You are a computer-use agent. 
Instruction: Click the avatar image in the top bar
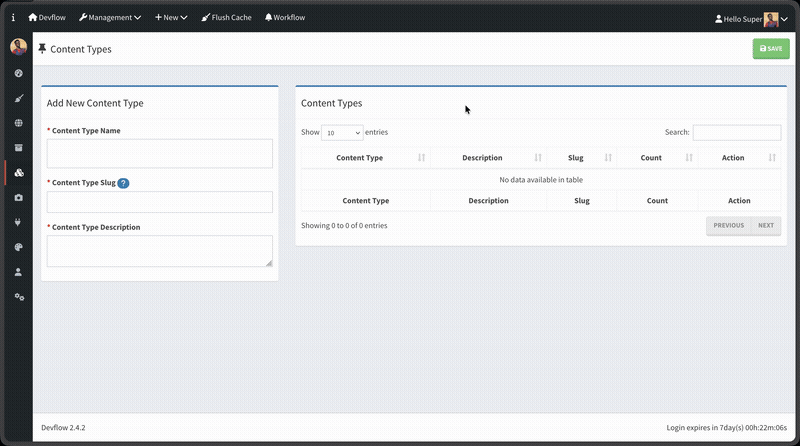pos(771,19)
